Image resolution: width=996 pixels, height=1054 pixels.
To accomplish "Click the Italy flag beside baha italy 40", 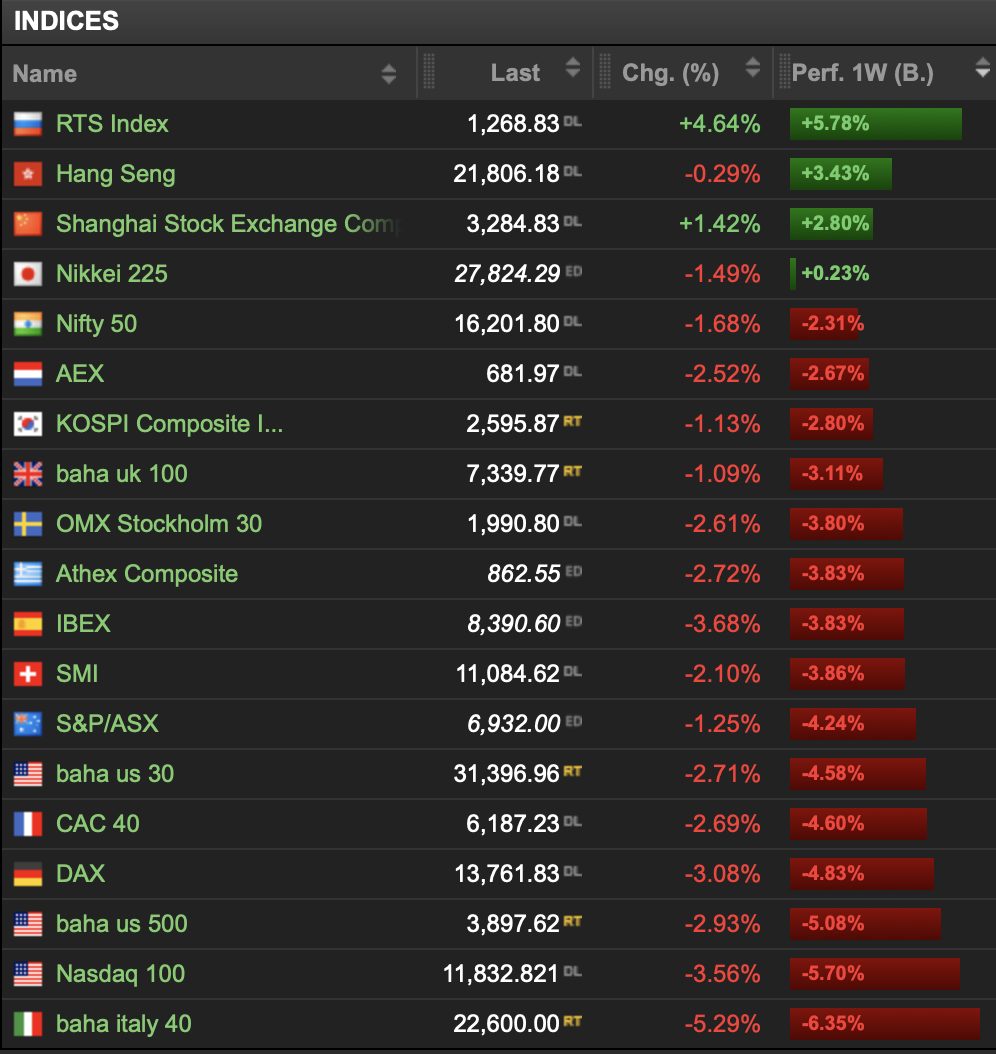I will tap(28, 1024).
